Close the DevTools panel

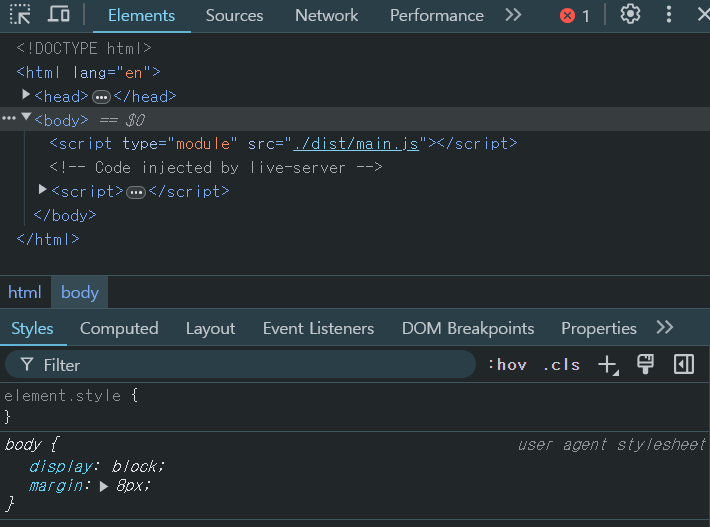tap(703, 14)
